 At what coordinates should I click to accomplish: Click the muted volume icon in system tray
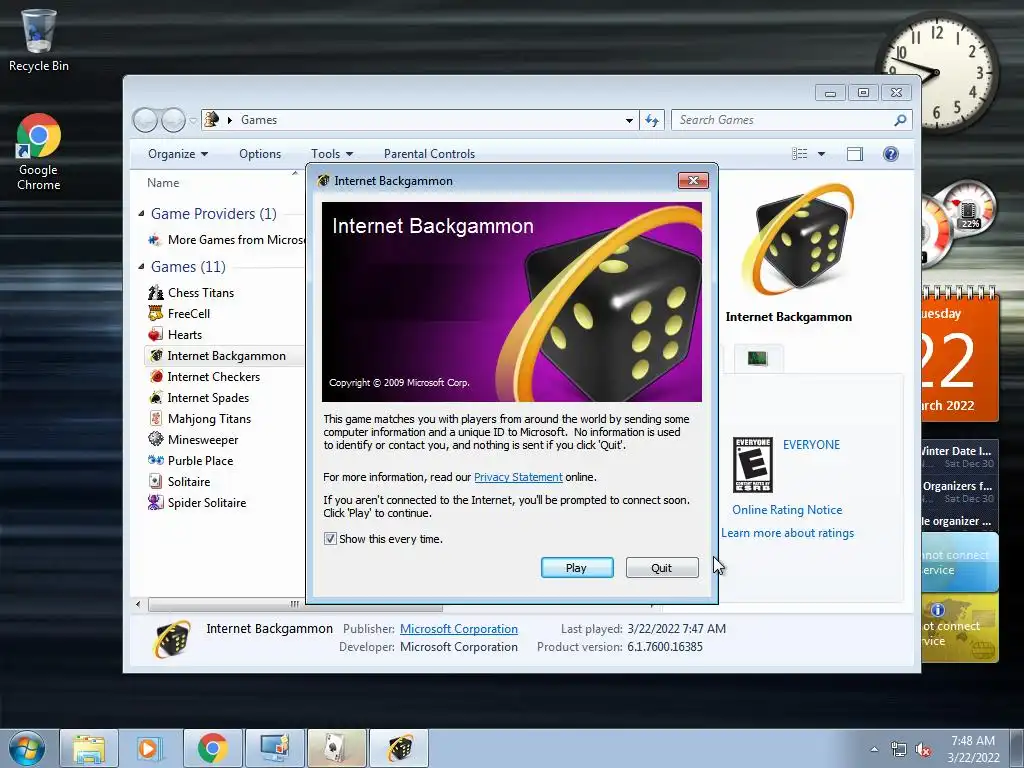click(923, 750)
